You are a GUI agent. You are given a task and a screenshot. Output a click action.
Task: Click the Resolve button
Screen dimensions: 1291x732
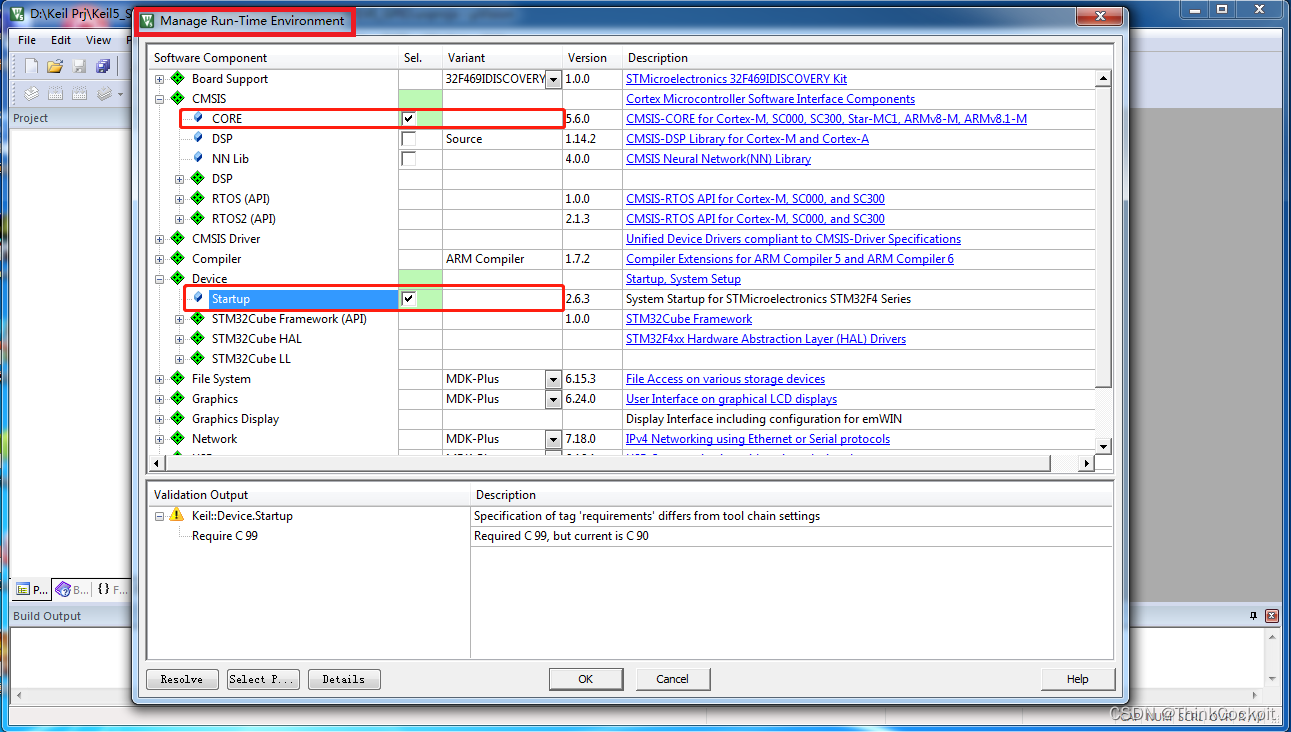click(x=181, y=679)
